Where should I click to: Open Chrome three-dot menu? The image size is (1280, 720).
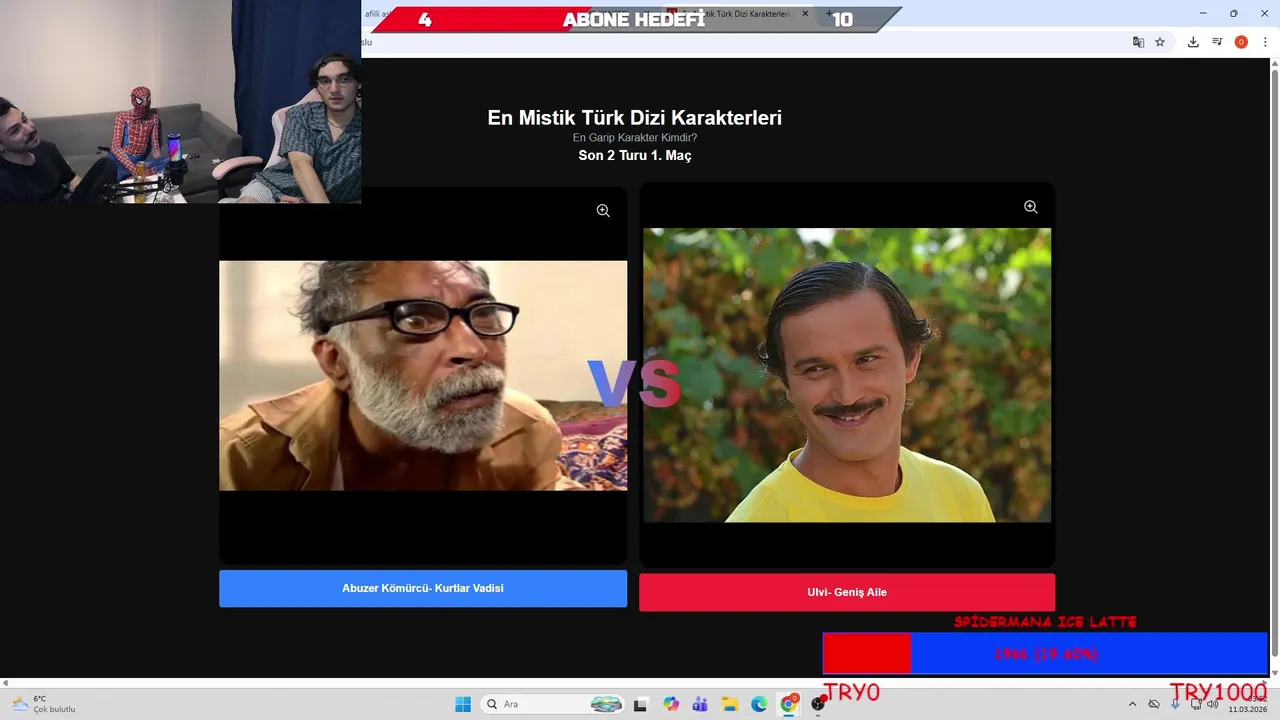click(1265, 42)
